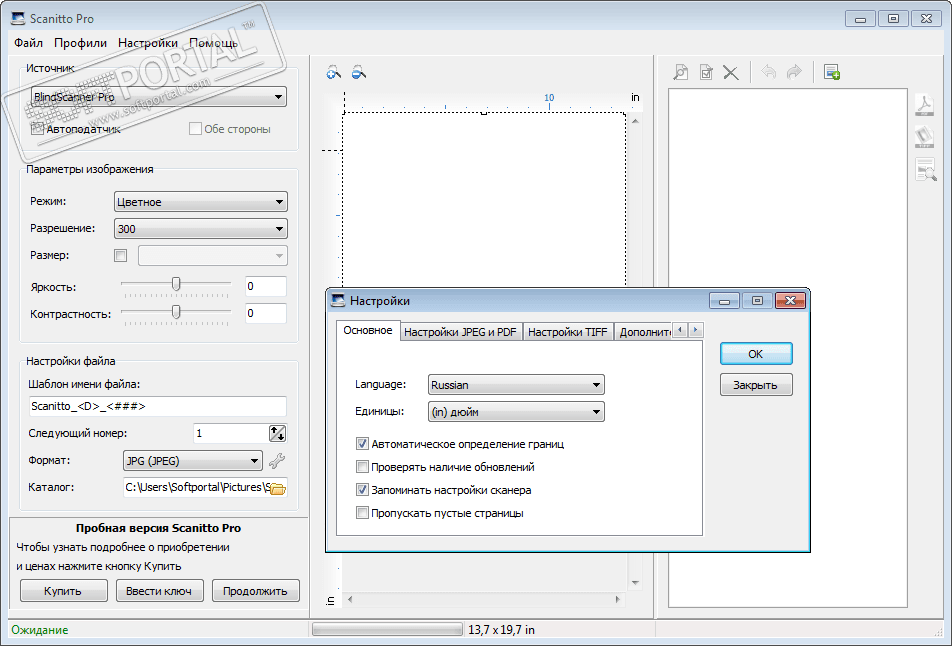Image resolution: width=952 pixels, height=646 pixels.
Task: Click the Купить button
Action: pyautogui.click(x=62, y=591)
